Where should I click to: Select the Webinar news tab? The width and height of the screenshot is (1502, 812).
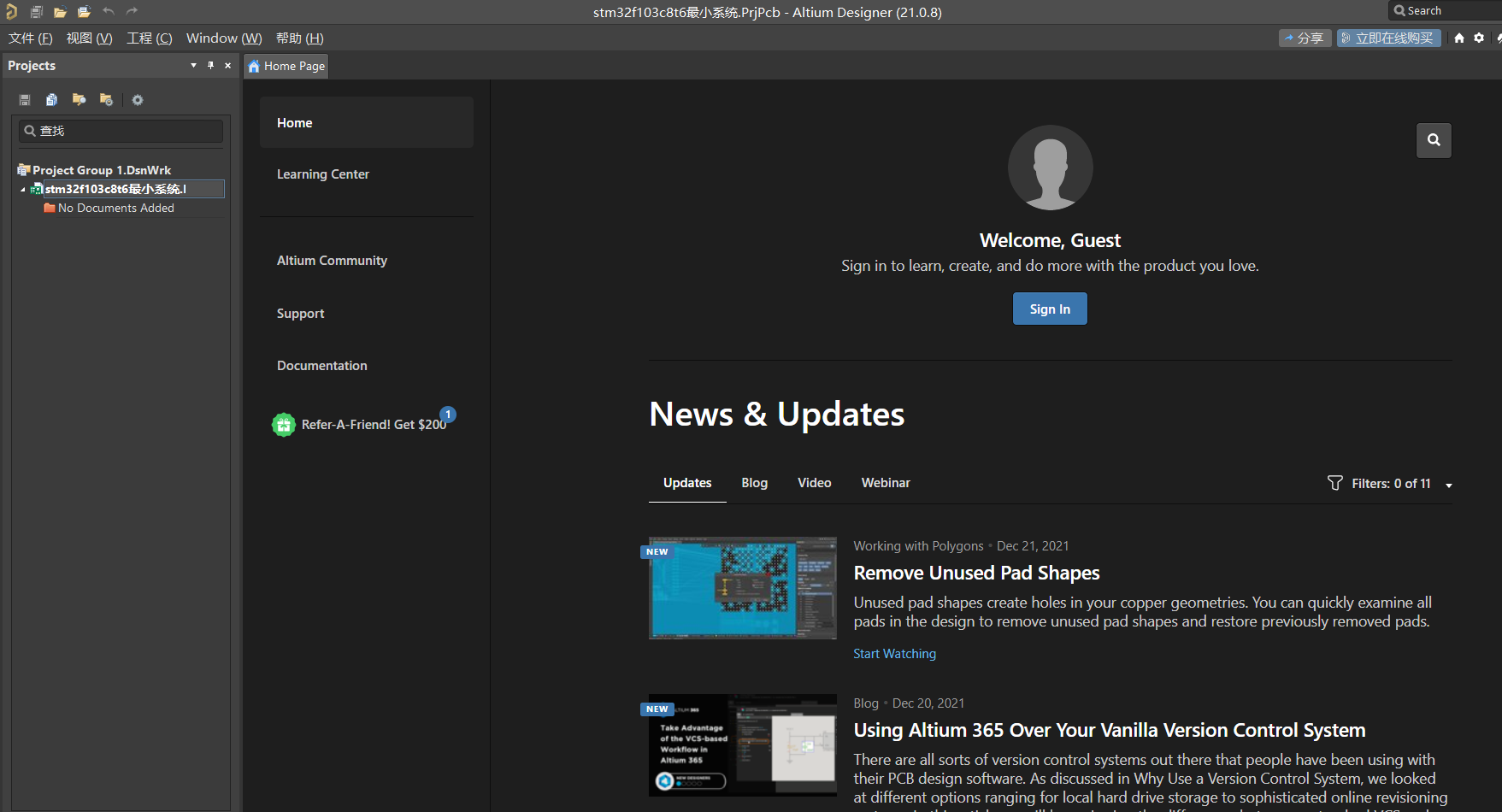click(886, 483)
